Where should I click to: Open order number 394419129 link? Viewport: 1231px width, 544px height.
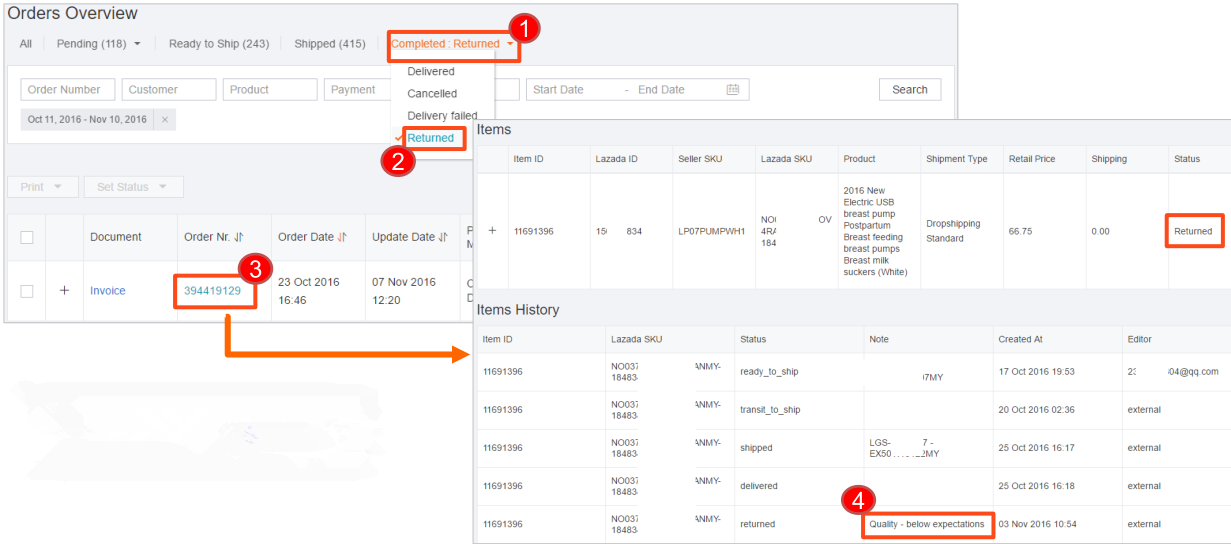coord(212,291)
